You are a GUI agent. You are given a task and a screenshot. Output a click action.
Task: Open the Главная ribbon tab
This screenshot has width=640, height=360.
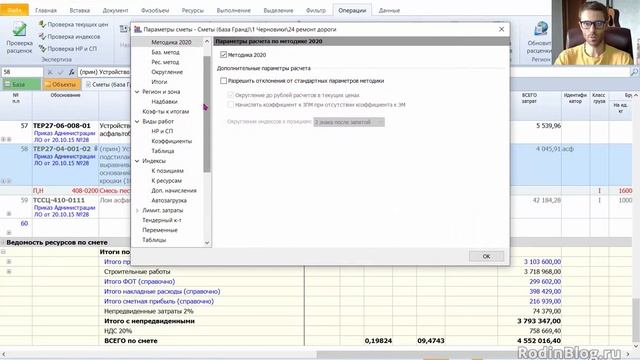tap(46, 10)
